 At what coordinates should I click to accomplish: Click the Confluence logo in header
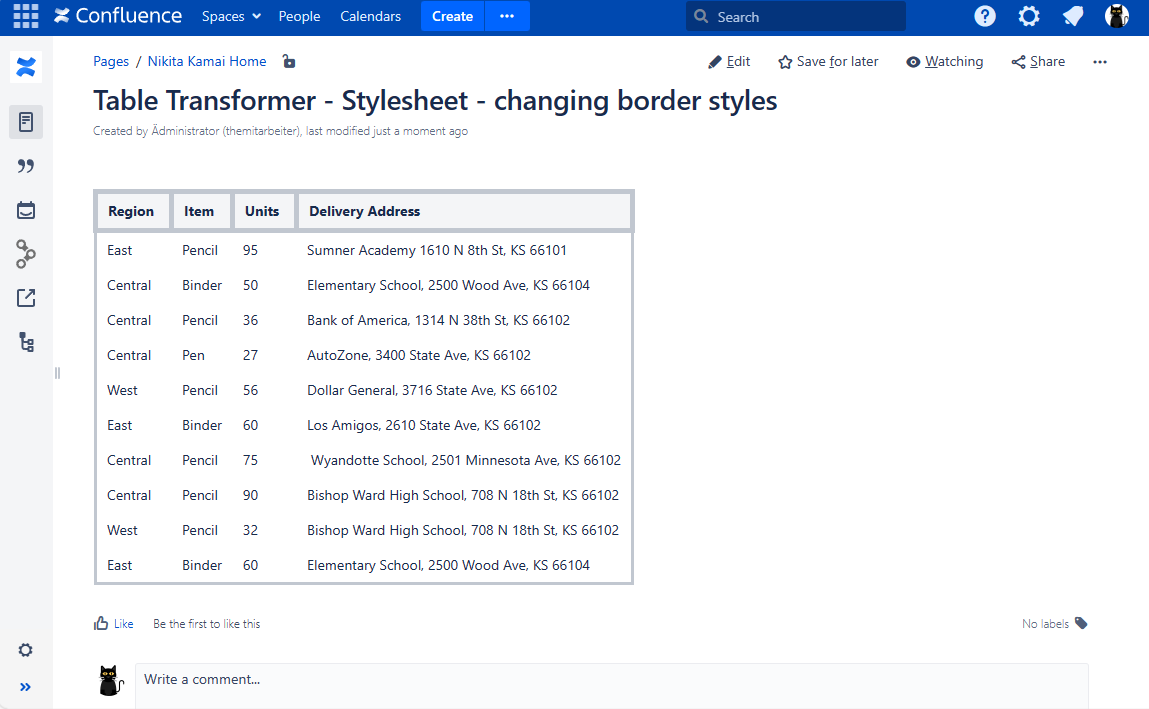click(118, 16)
